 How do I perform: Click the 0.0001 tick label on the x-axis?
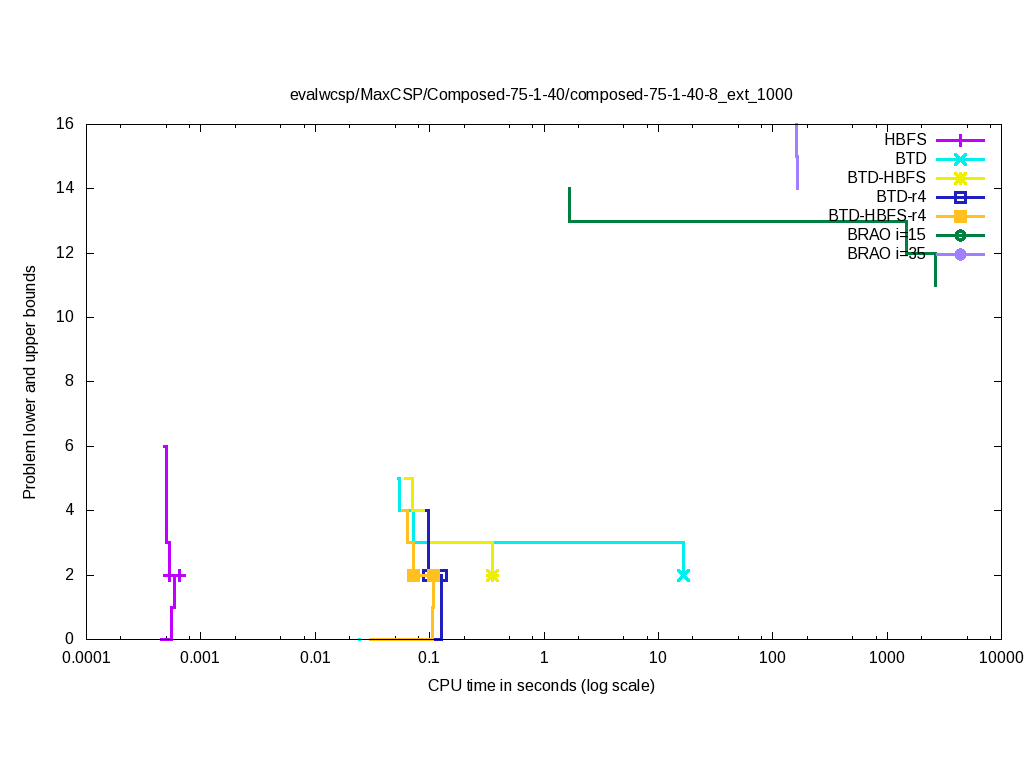86,658
